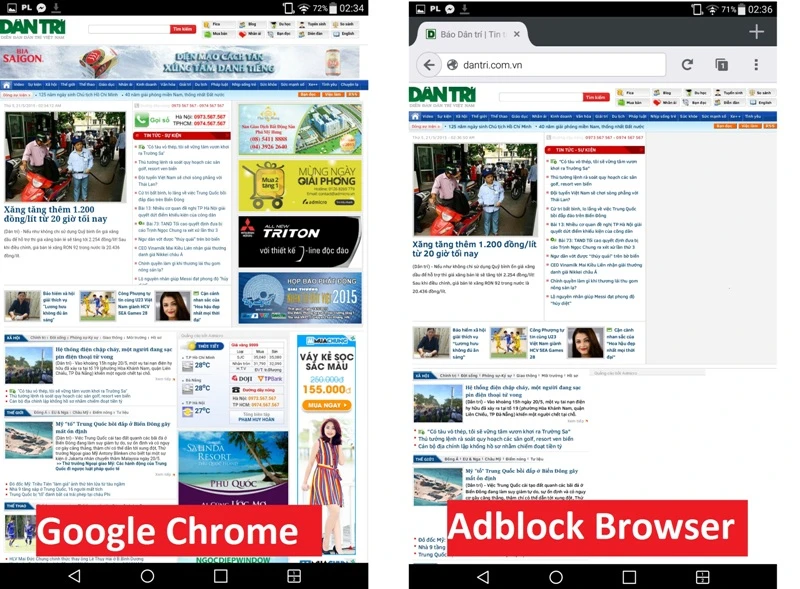The height and width of the screenshot is (589, 800).
Task: Click the search field on the Chrome page
Action: point(129,29)
